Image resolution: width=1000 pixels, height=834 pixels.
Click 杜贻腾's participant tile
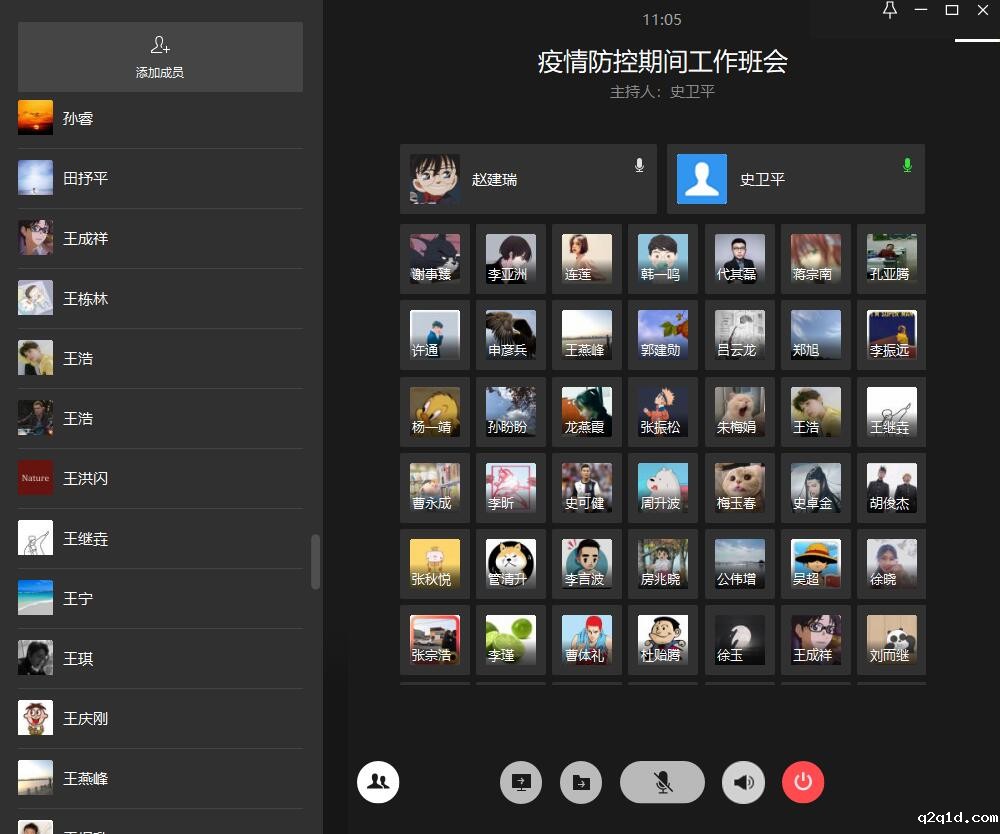coord(663,640)
